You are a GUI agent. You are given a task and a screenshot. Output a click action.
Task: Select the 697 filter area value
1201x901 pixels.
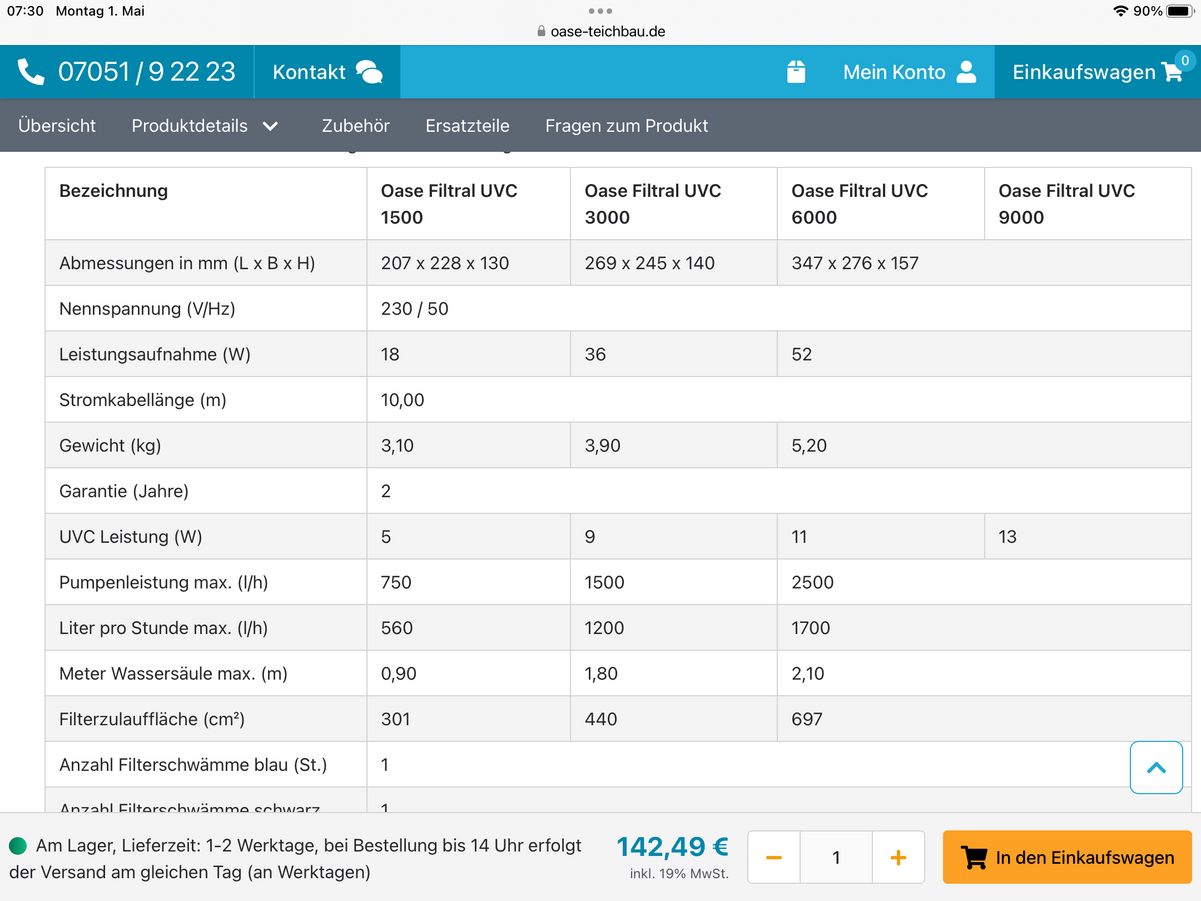[x=807, y=719]
